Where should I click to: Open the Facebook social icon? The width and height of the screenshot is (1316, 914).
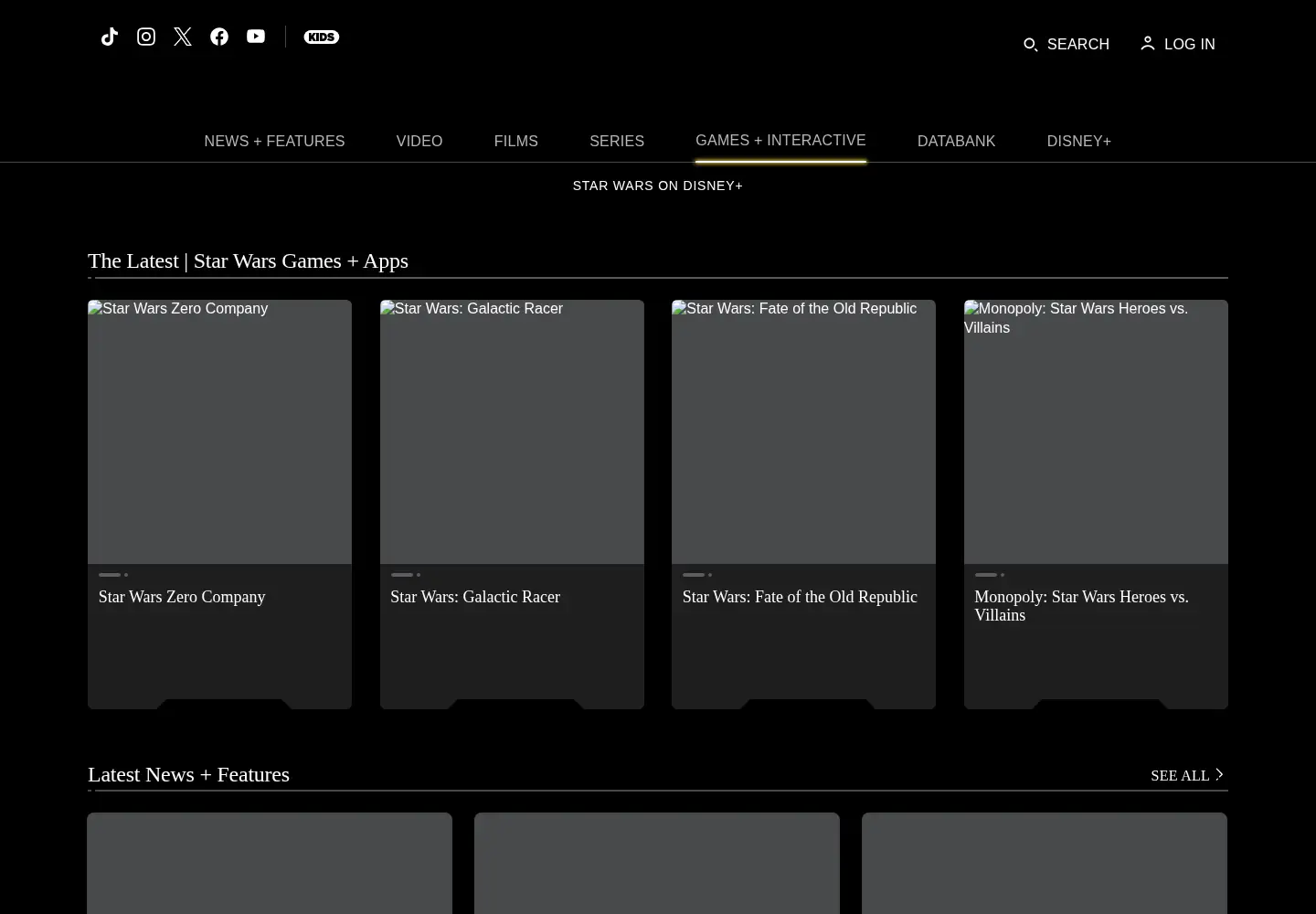coord(219,37)
